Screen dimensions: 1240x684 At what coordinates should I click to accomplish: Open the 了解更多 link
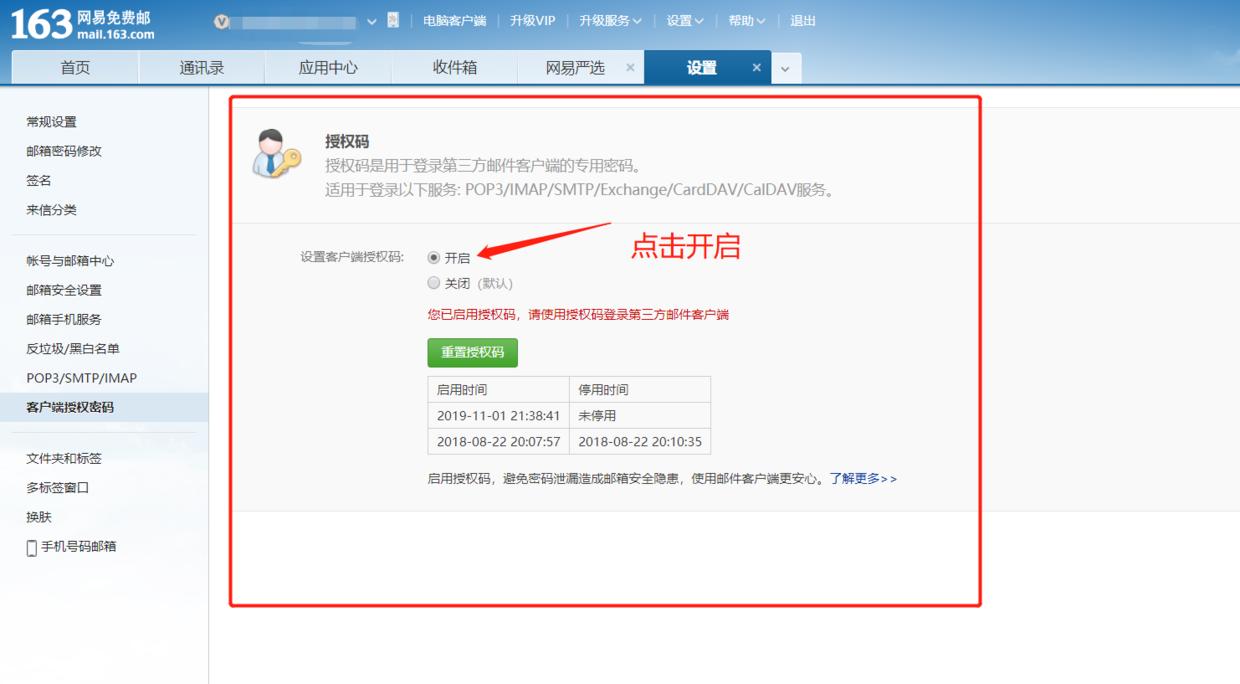[866, 479]
